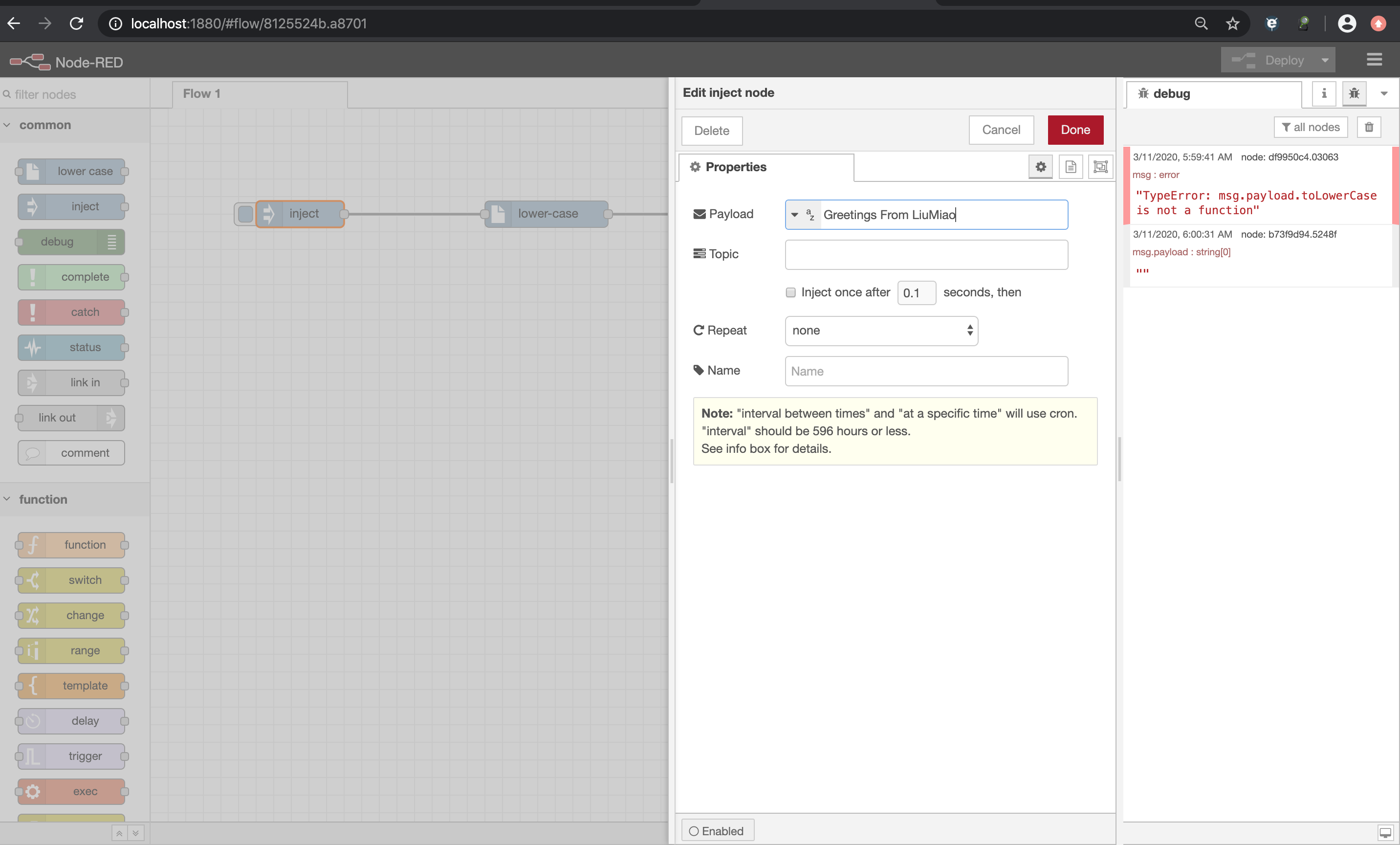Clear debug log with trash icon
This screenshot has width=1400, height=845.
(x=1369, y=127)
